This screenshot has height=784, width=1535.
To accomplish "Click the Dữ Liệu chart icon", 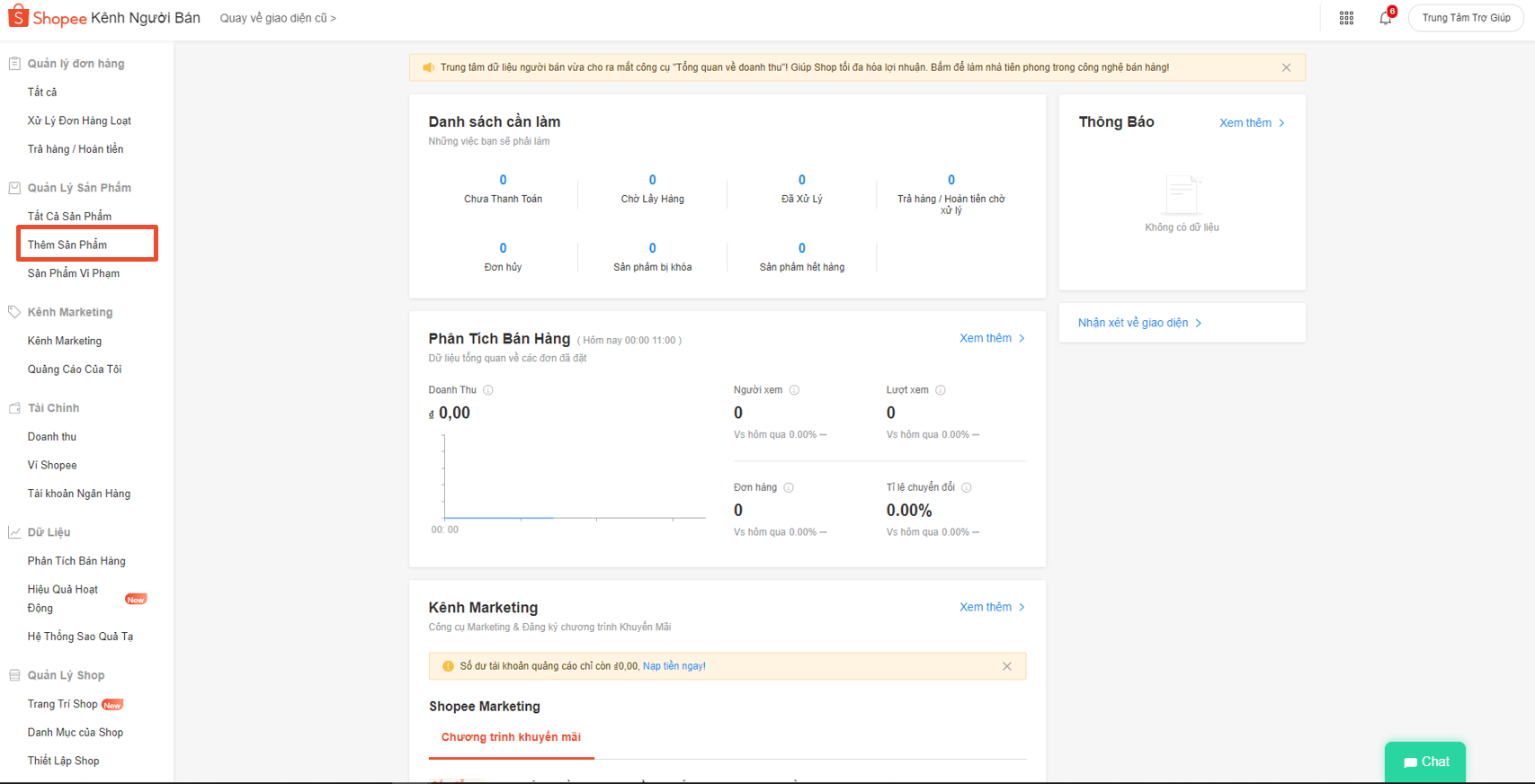I will [14, 532].
